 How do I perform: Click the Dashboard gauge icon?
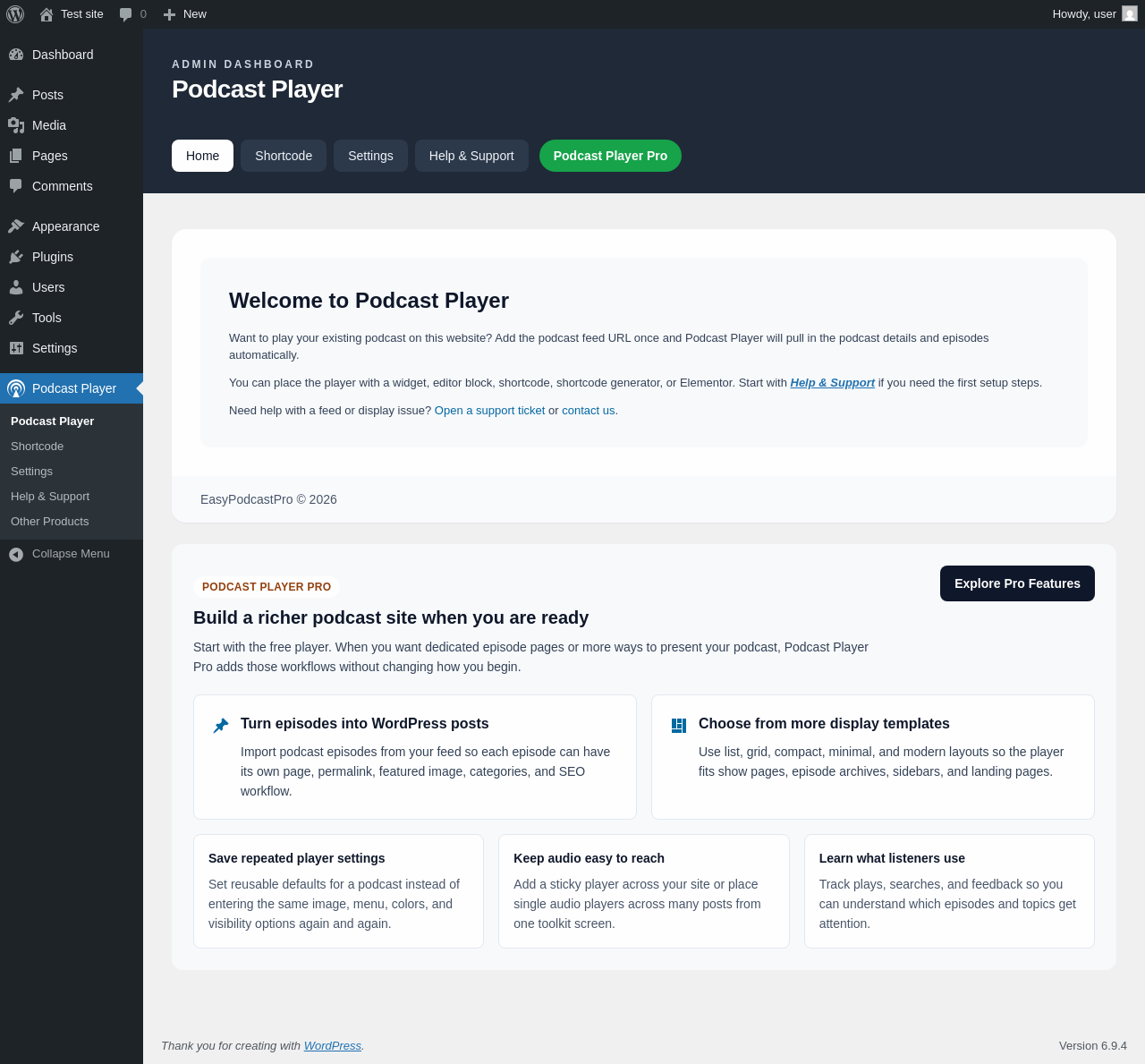(16, 55)
